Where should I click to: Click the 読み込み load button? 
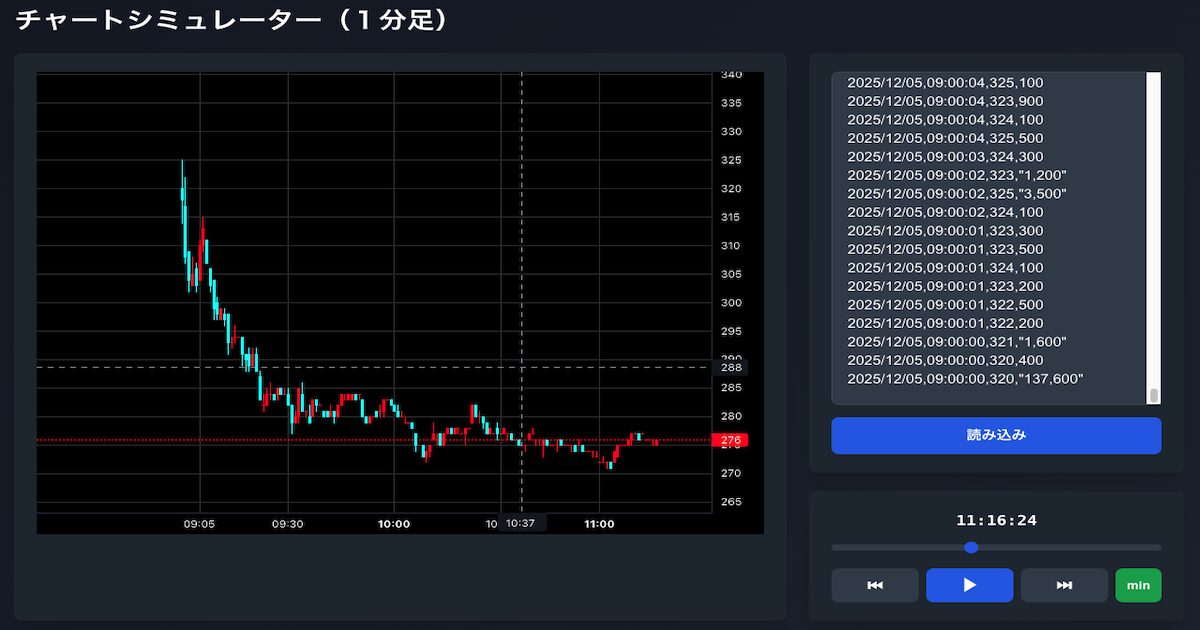coord(996,435)
